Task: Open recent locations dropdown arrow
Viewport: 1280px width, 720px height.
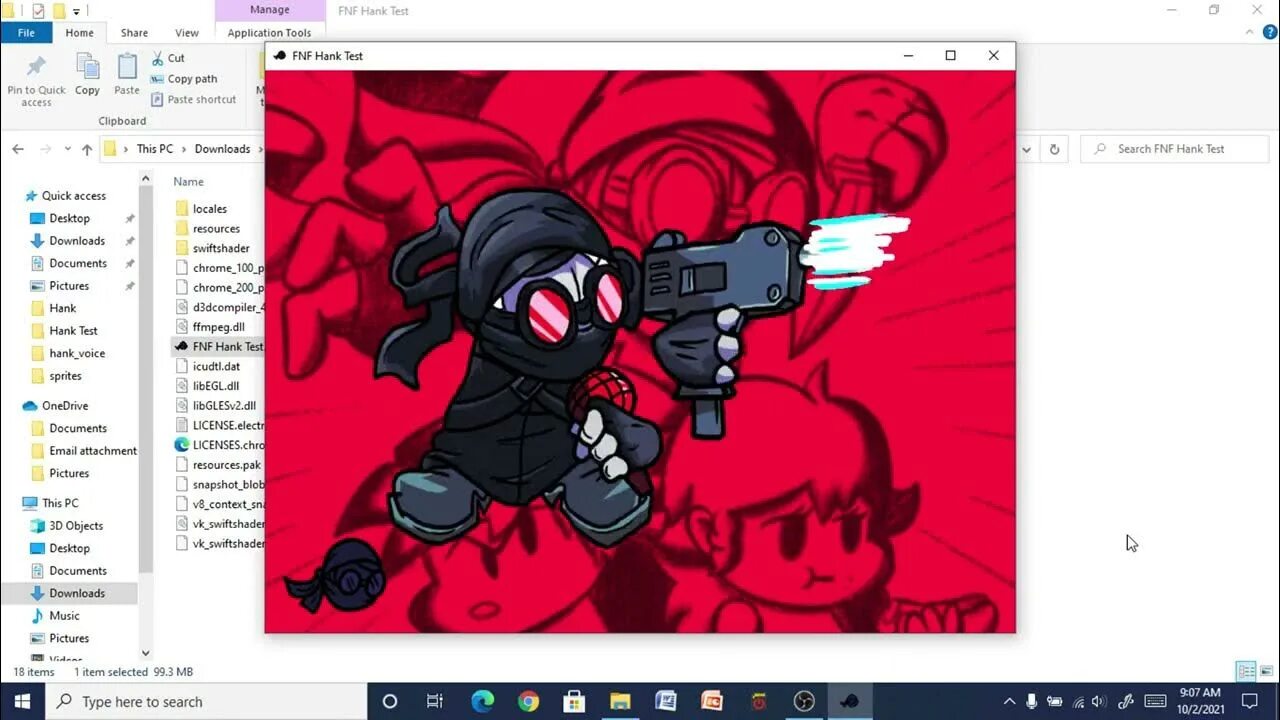Action: tap(68, 149)
